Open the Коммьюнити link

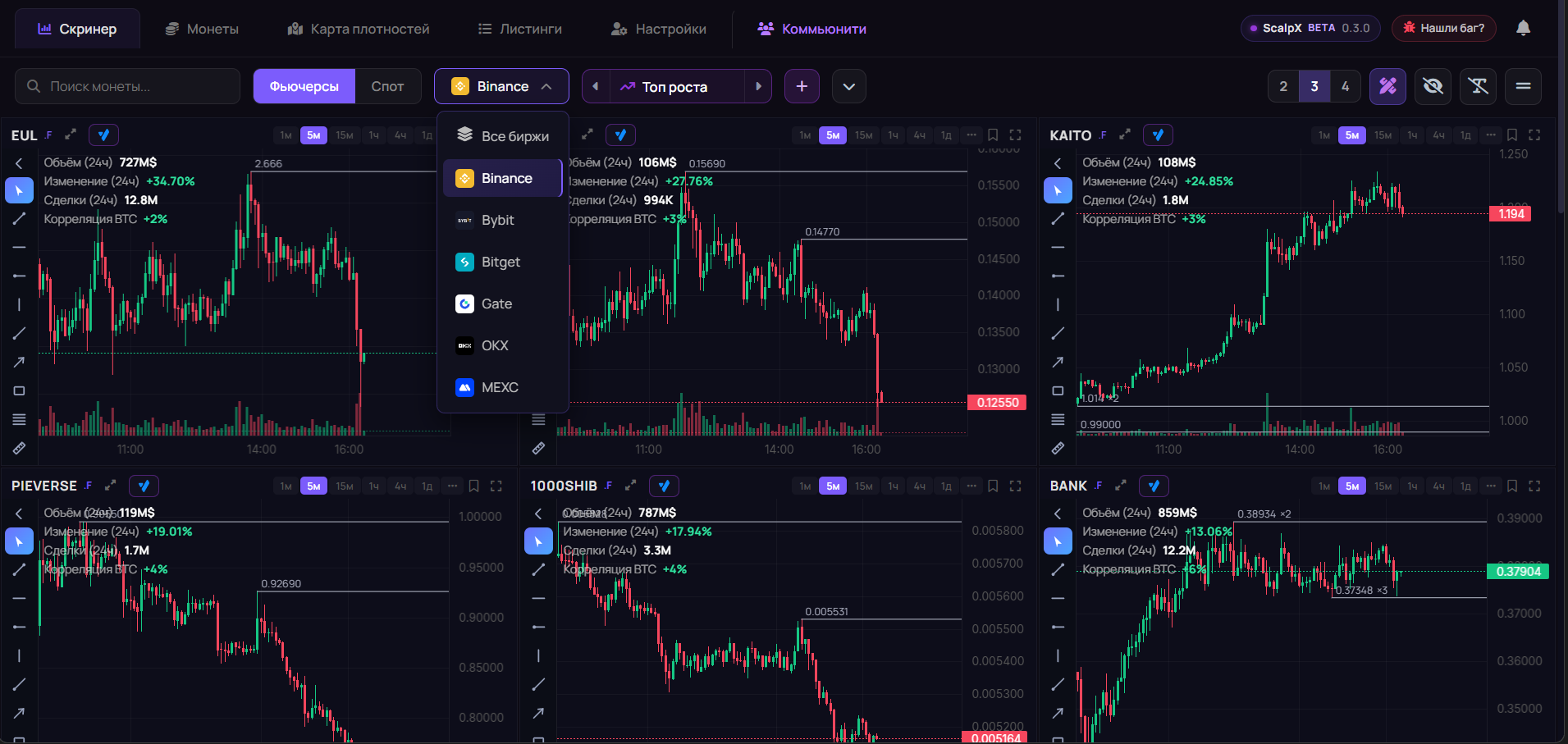(812, 29)
